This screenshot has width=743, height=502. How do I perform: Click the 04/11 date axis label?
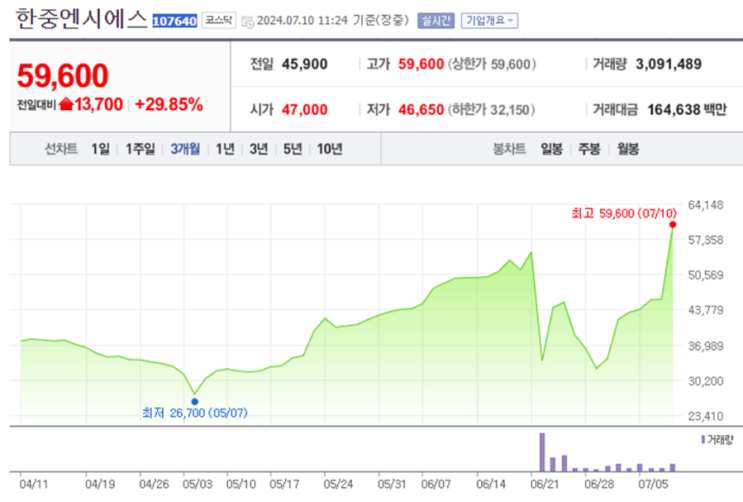(x=34, y=484)
